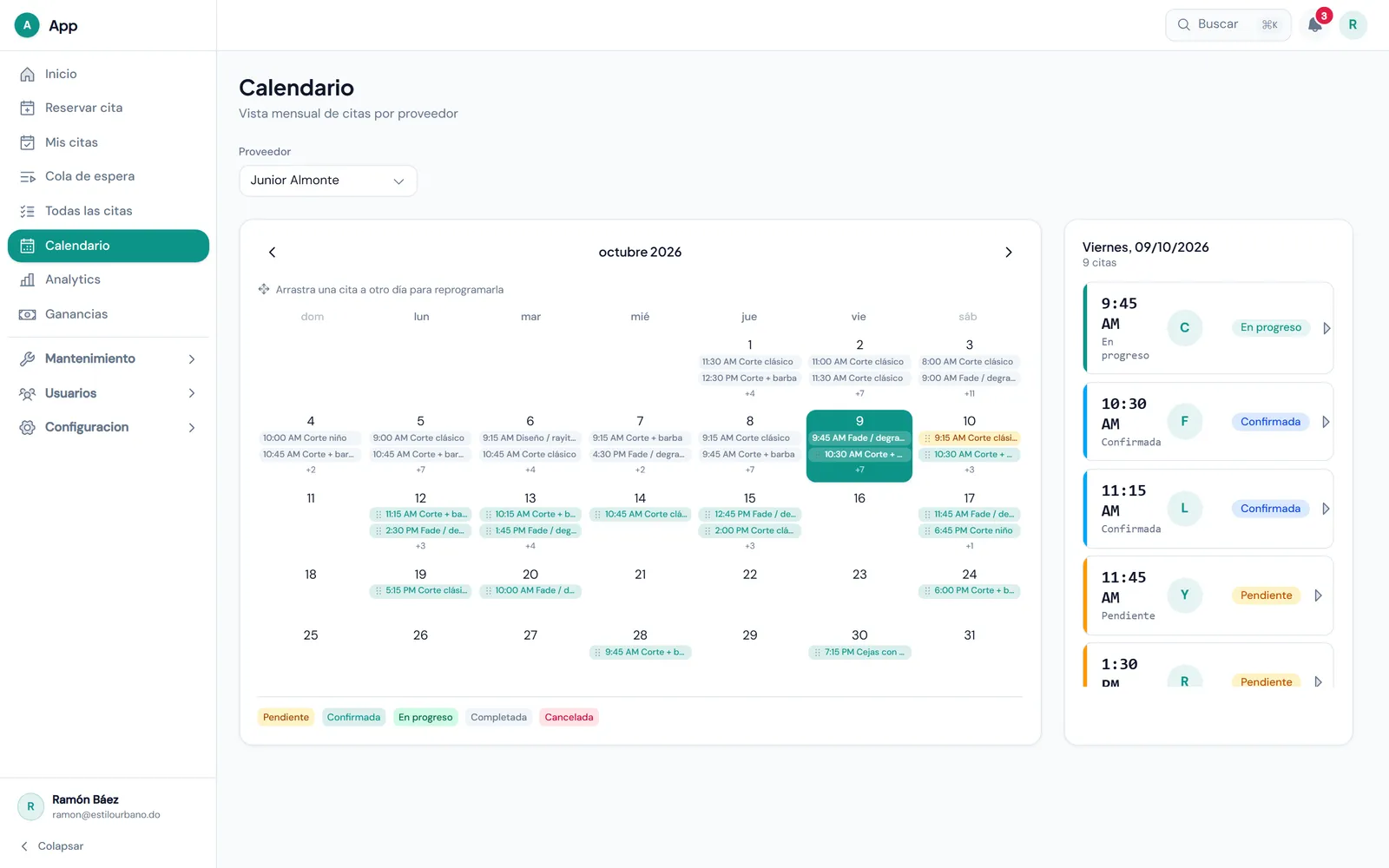
Task: Click the Usuarios people icon
Action: tap(28, 393)
